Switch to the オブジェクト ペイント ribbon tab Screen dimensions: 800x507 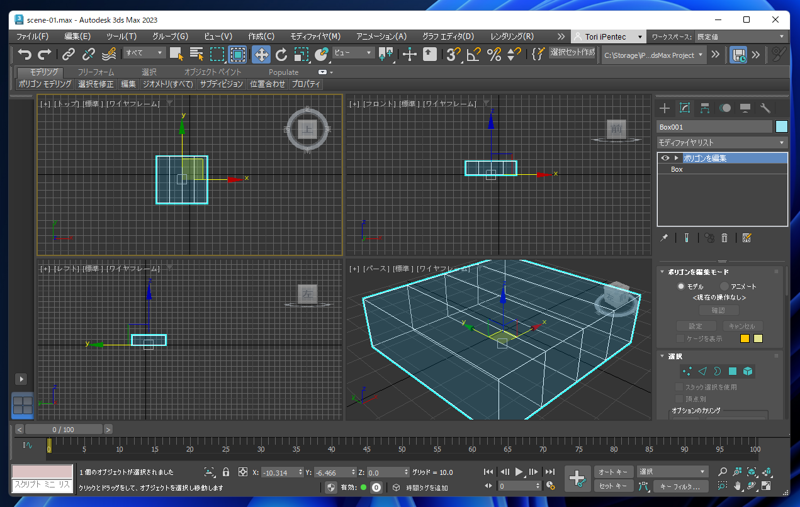[x=212, y=72]
